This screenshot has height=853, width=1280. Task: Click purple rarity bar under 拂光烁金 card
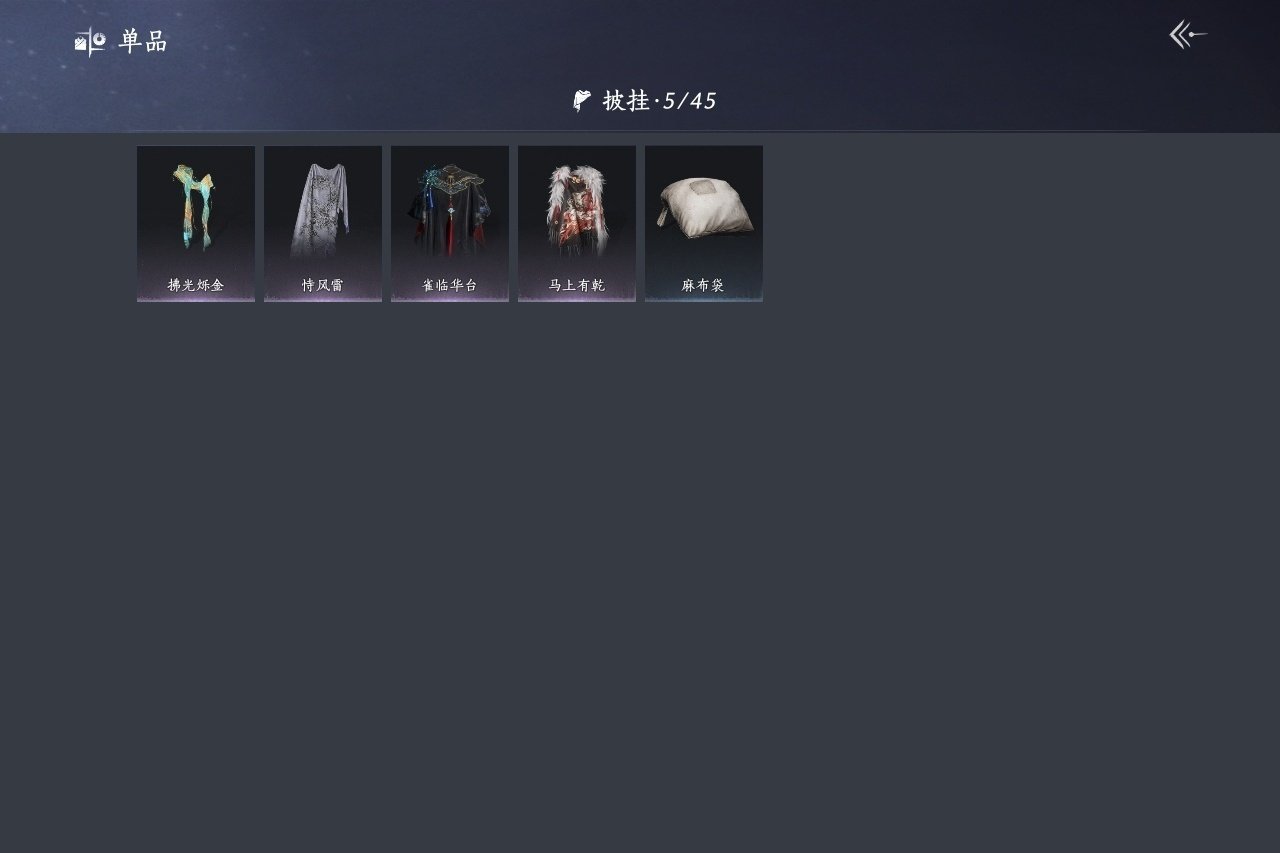pyautogui.click(x=196, y=299)
